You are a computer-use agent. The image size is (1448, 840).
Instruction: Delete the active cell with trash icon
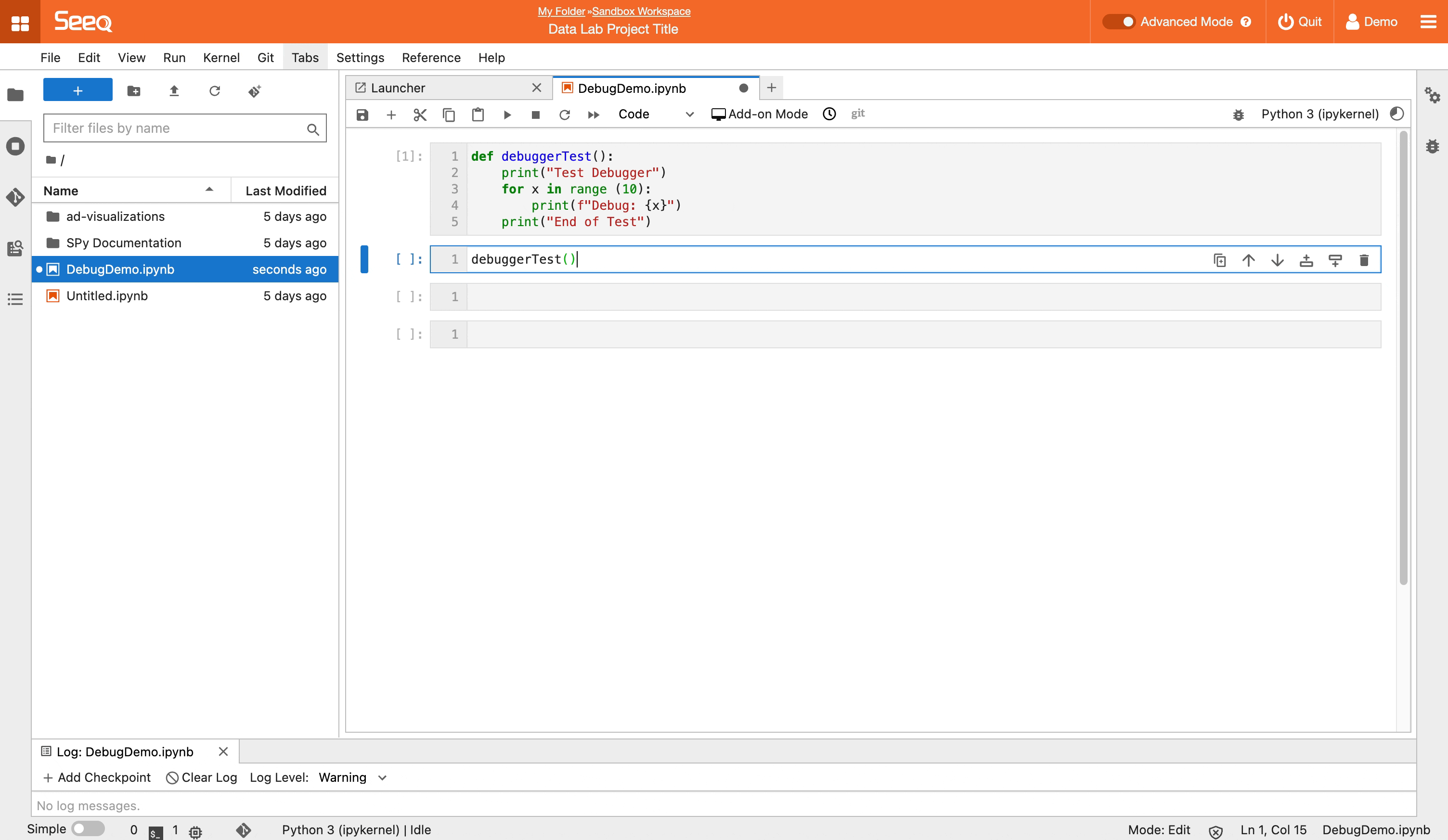[1364, 260]
